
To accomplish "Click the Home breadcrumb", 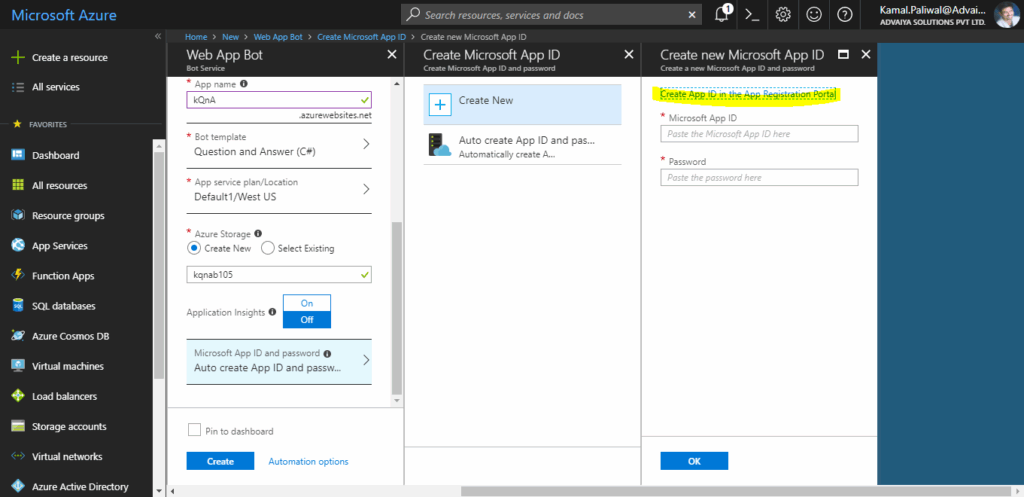I will 196,37.
